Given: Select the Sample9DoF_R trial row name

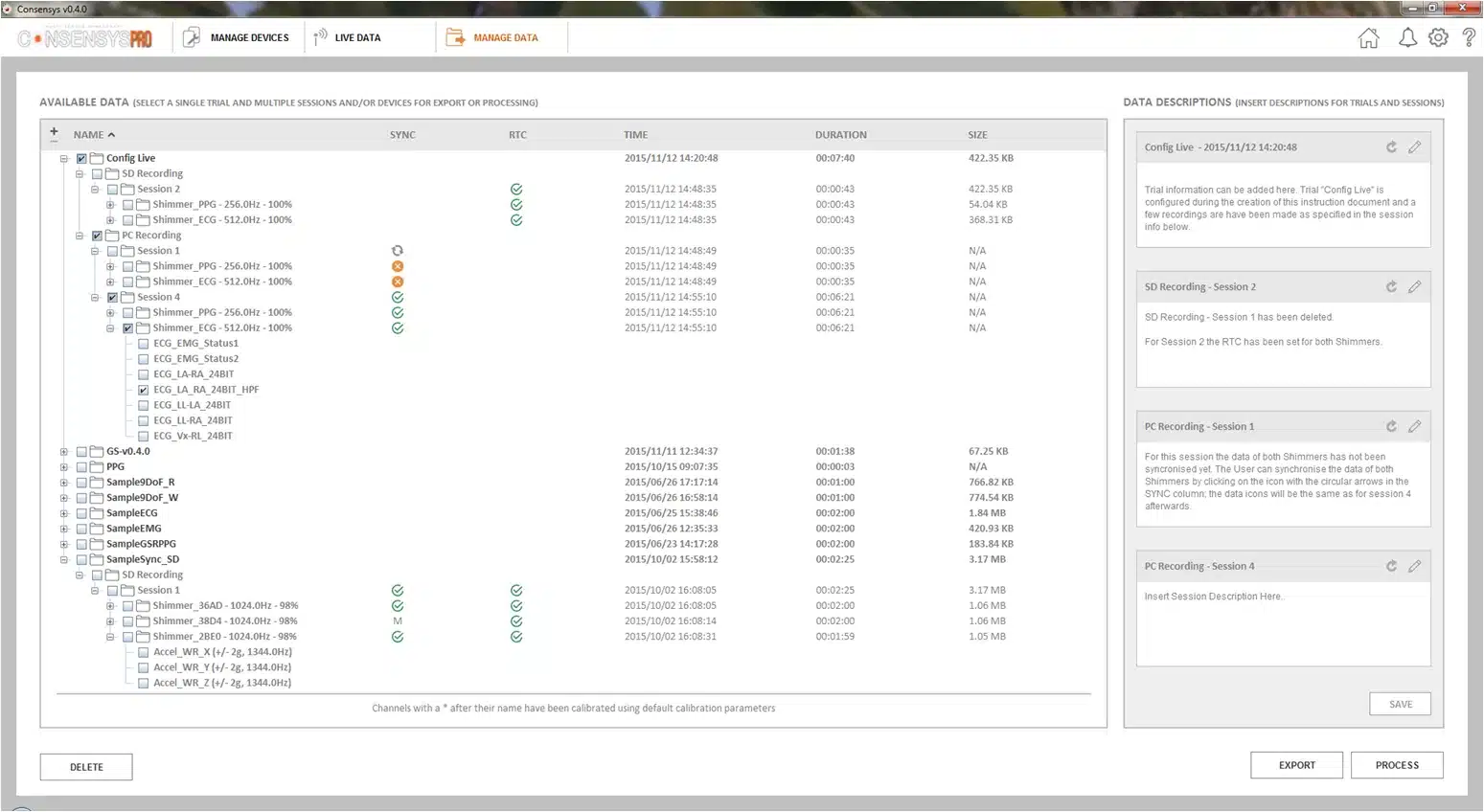Looking at the screenshot, I should 141,483.
